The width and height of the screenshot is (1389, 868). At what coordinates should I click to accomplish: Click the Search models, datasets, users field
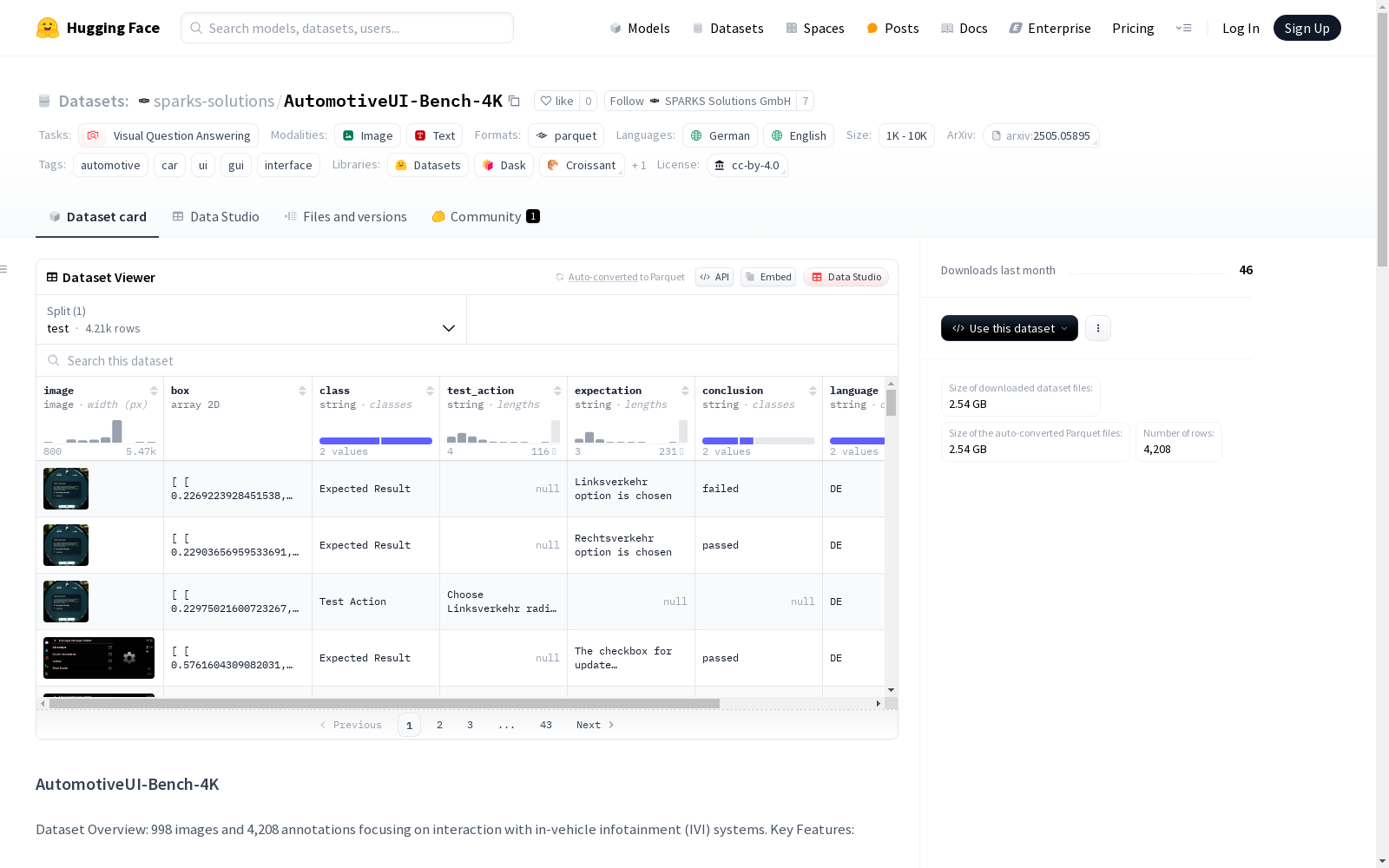(347, 28)
